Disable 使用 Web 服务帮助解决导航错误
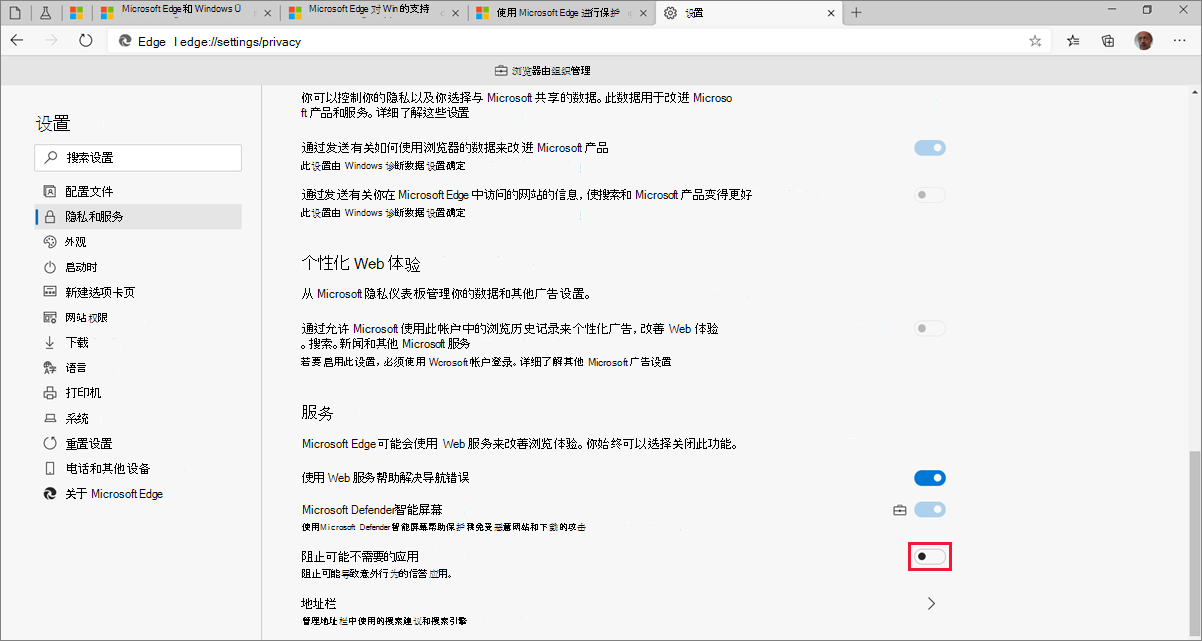Image resolution: width=1202 pixels, height=641 pixels. 929,477
